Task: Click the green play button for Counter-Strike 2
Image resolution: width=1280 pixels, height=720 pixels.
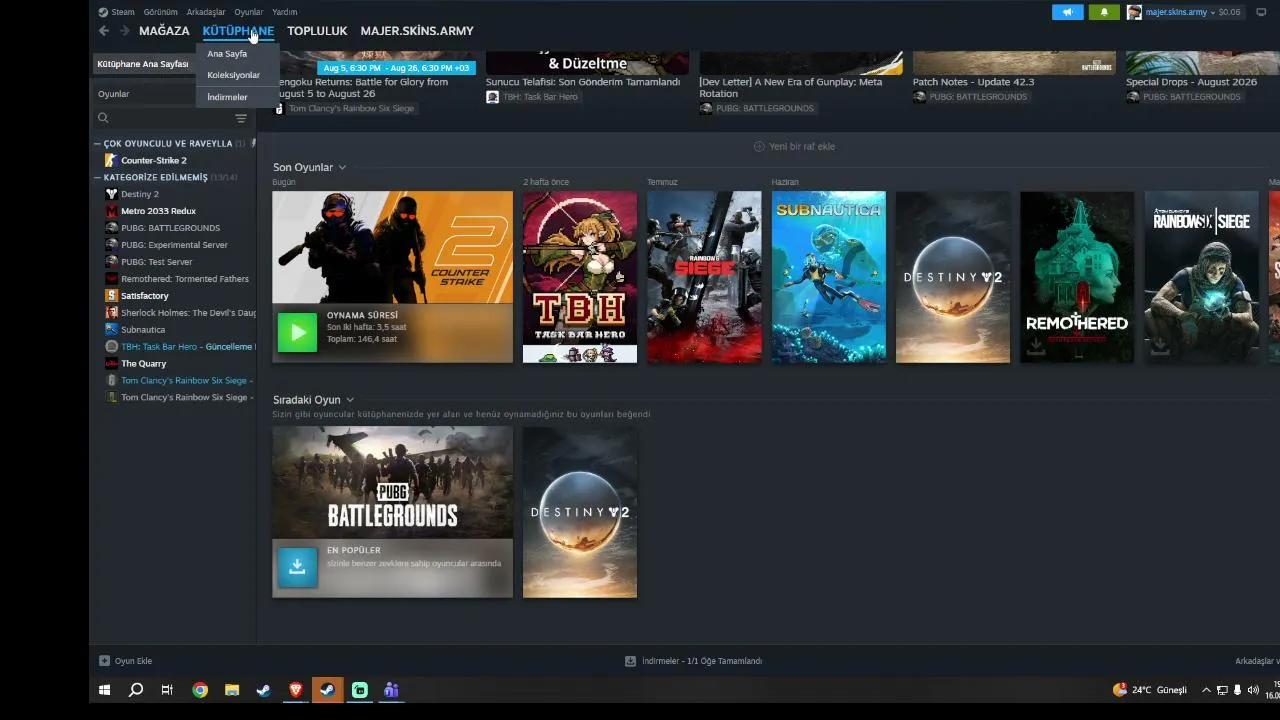Action: pos(297,332)
